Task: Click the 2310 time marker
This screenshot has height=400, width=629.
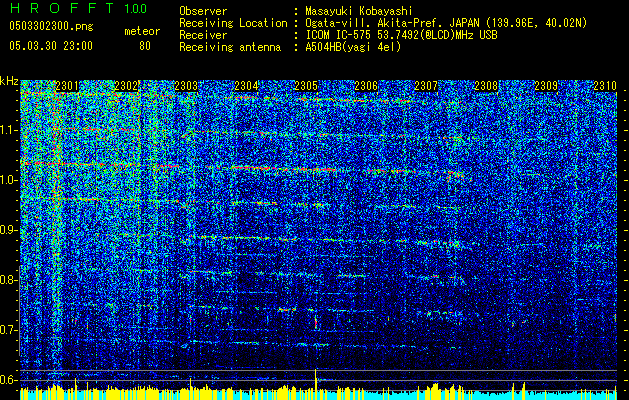Action: pos(605,86)
